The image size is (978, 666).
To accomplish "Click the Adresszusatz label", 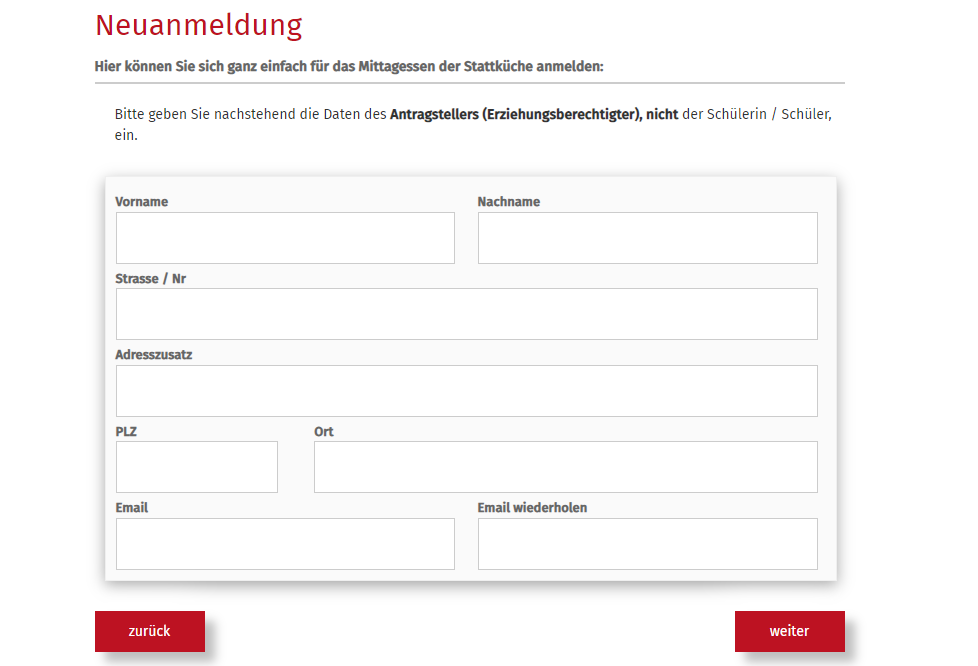I will point(154,355).
